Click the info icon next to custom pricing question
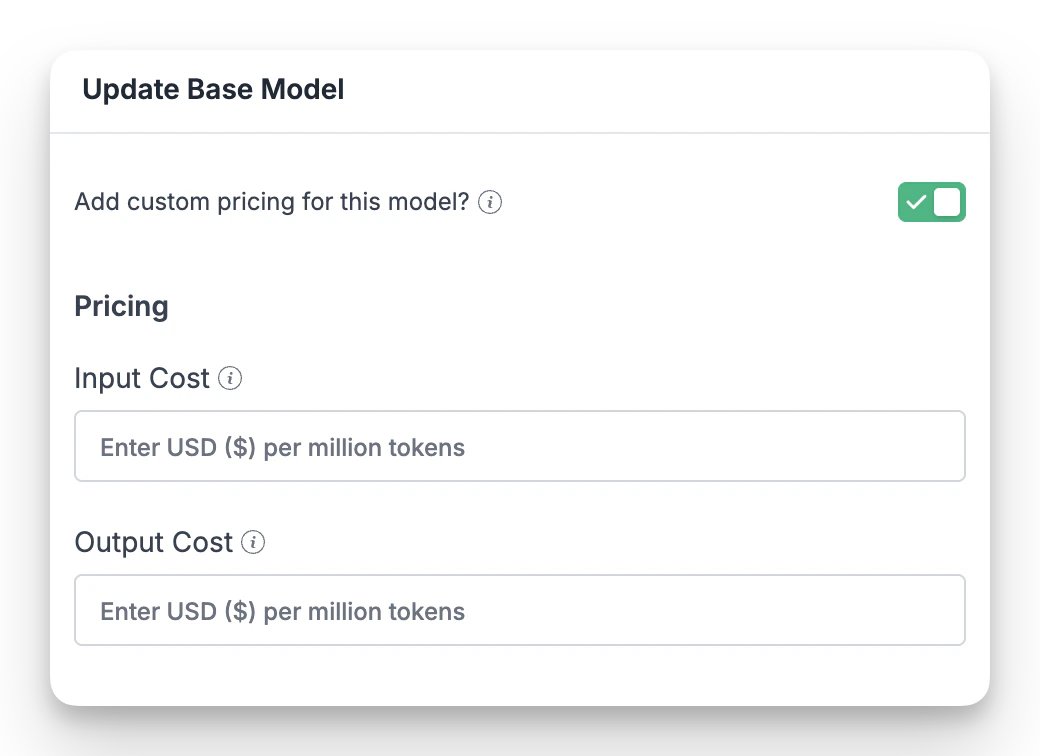Image resolution: width=1040 pixels, height=756 pixels. pyautogui.click(x=489, y=202)
